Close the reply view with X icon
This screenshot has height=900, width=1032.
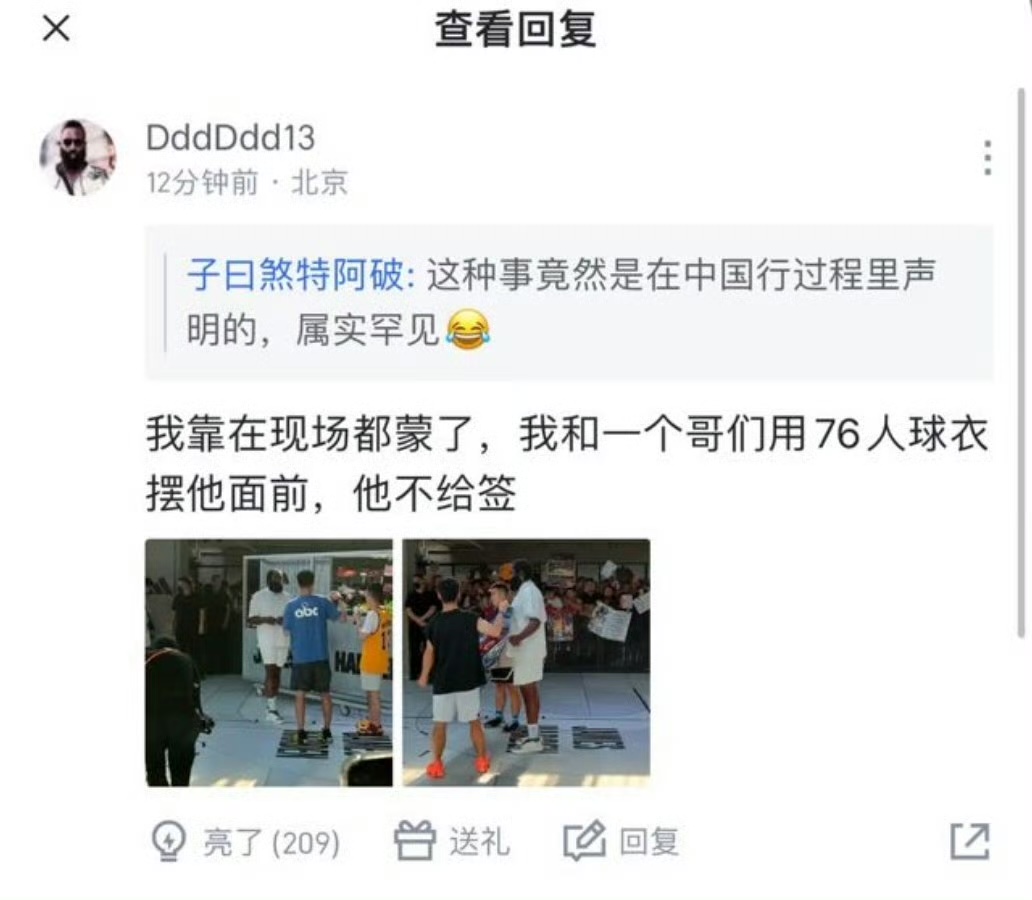[x=57, y=28]
